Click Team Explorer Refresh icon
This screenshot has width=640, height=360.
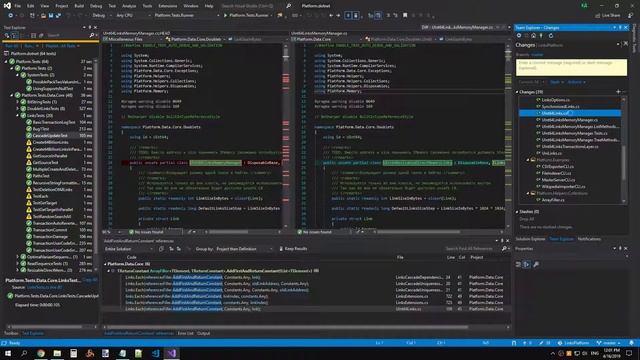(x=551, y=36)
